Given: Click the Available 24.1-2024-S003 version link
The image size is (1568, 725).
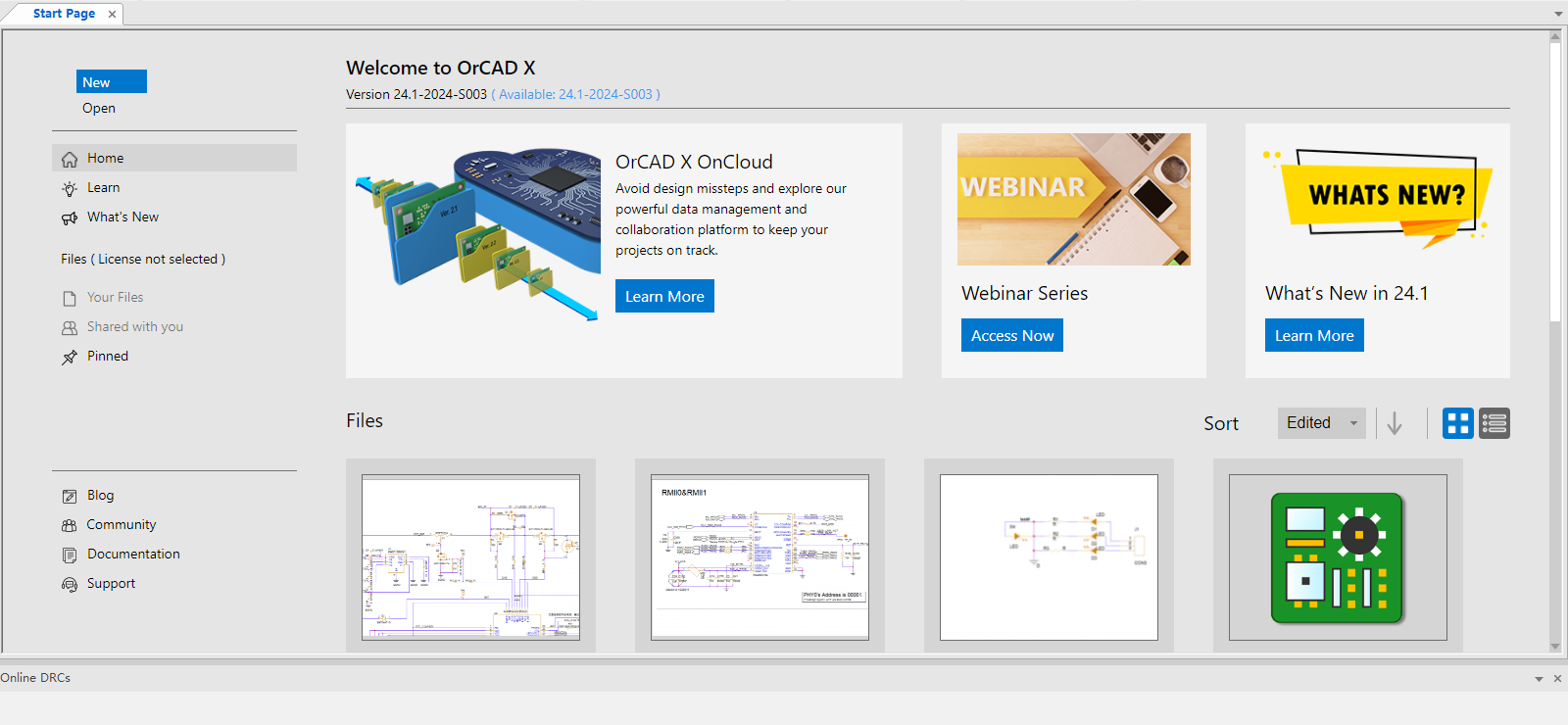Looking at the screenshot, I should (x=575, y=94).
